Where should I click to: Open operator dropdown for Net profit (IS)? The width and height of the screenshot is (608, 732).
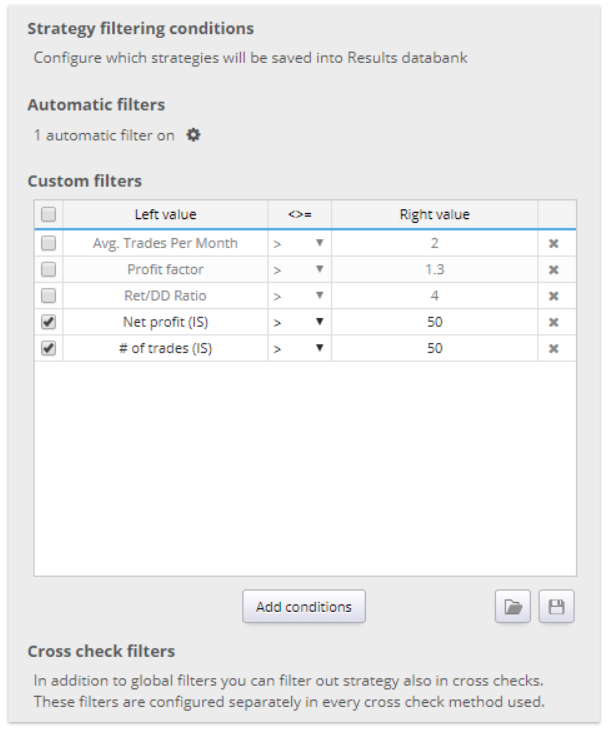coord(299,322)
